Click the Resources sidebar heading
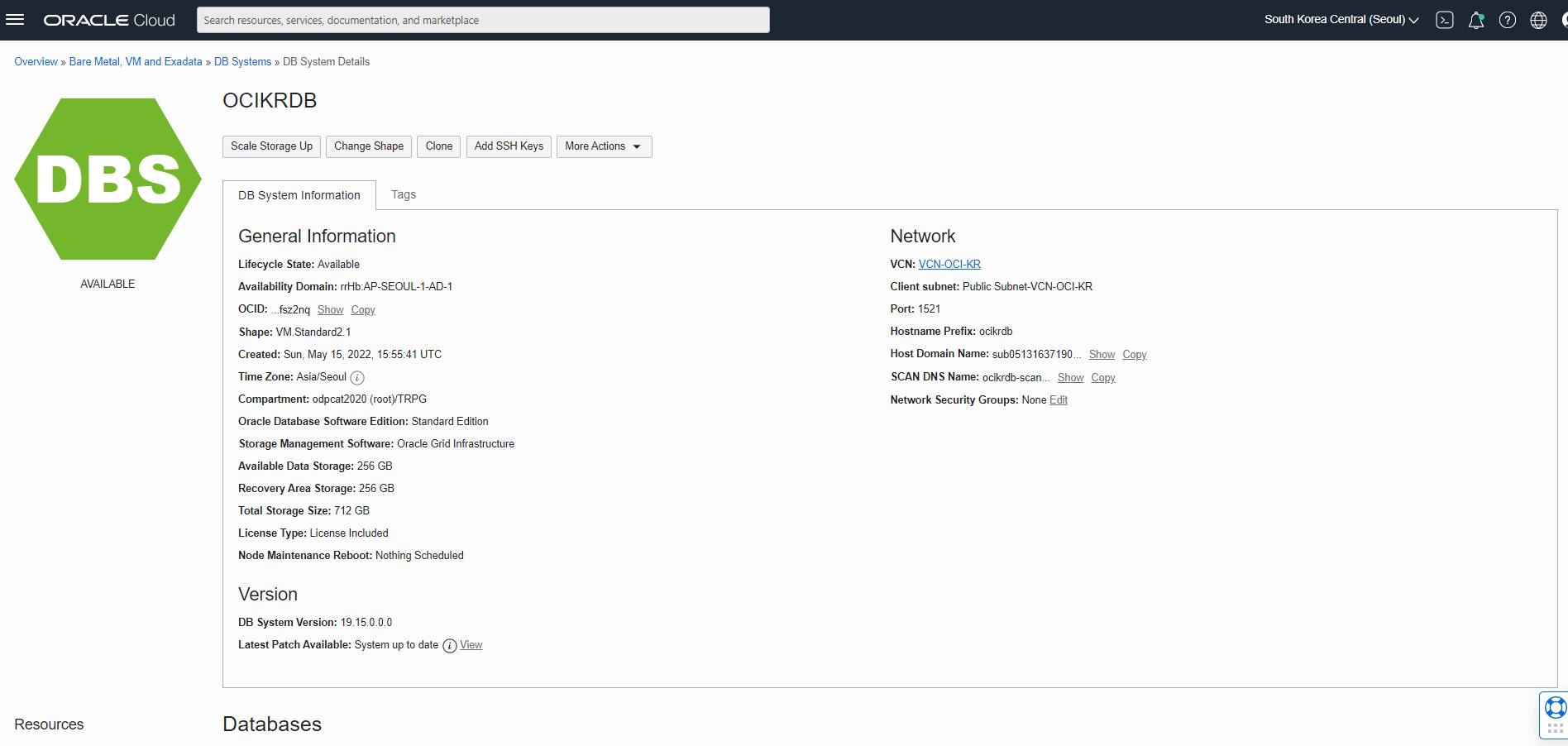The image size is (1568, 746). 49,724
